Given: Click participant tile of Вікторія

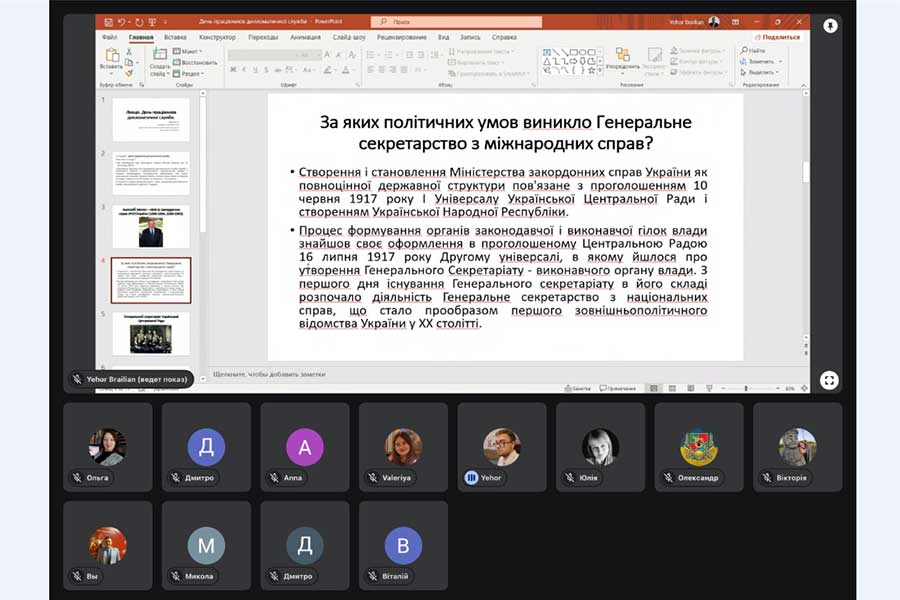Looking at the screenshot, I should pyautogui.click(x=797, y=447).
